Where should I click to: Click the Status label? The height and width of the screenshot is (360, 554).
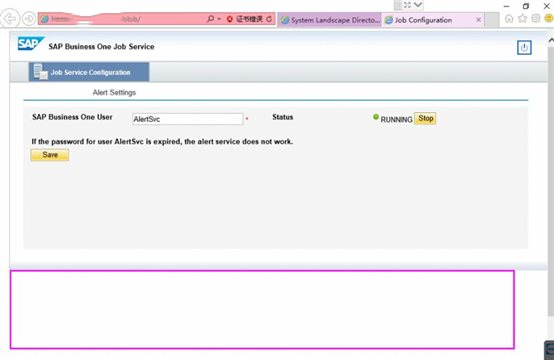click(283, 117)
